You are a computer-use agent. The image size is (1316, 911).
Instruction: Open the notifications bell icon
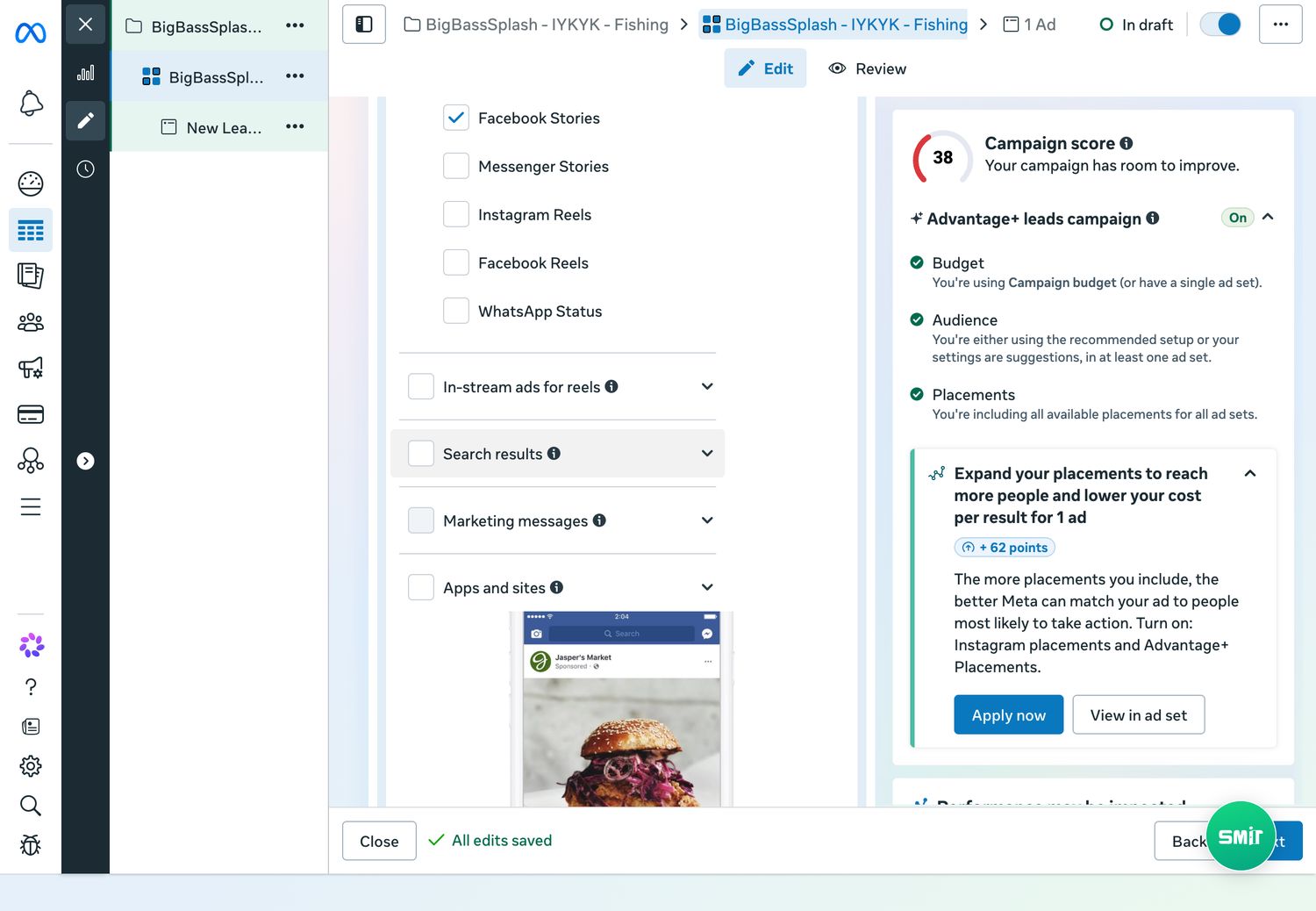click(x=31, y=104)
